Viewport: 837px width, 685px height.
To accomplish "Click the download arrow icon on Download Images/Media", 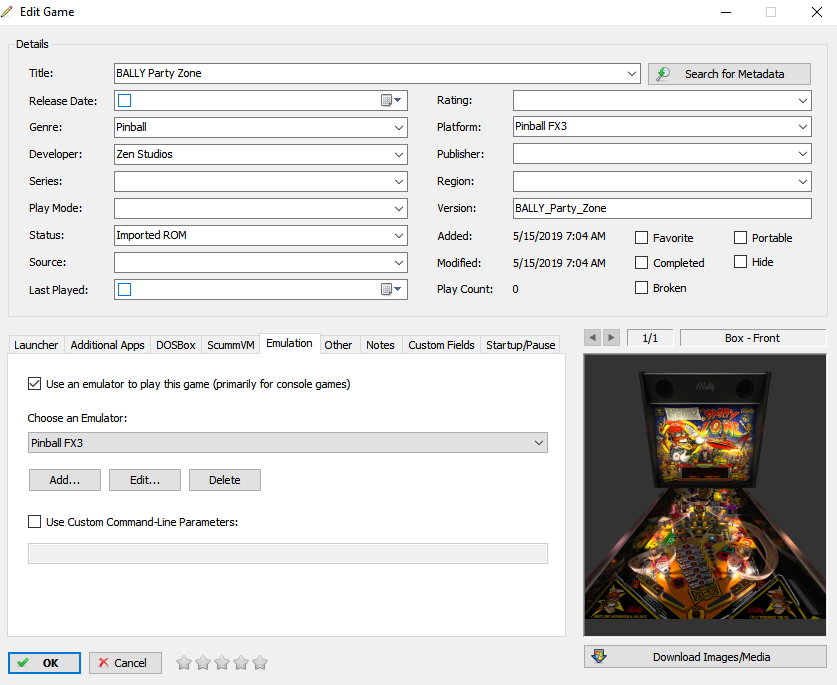I will click(599, 656).
